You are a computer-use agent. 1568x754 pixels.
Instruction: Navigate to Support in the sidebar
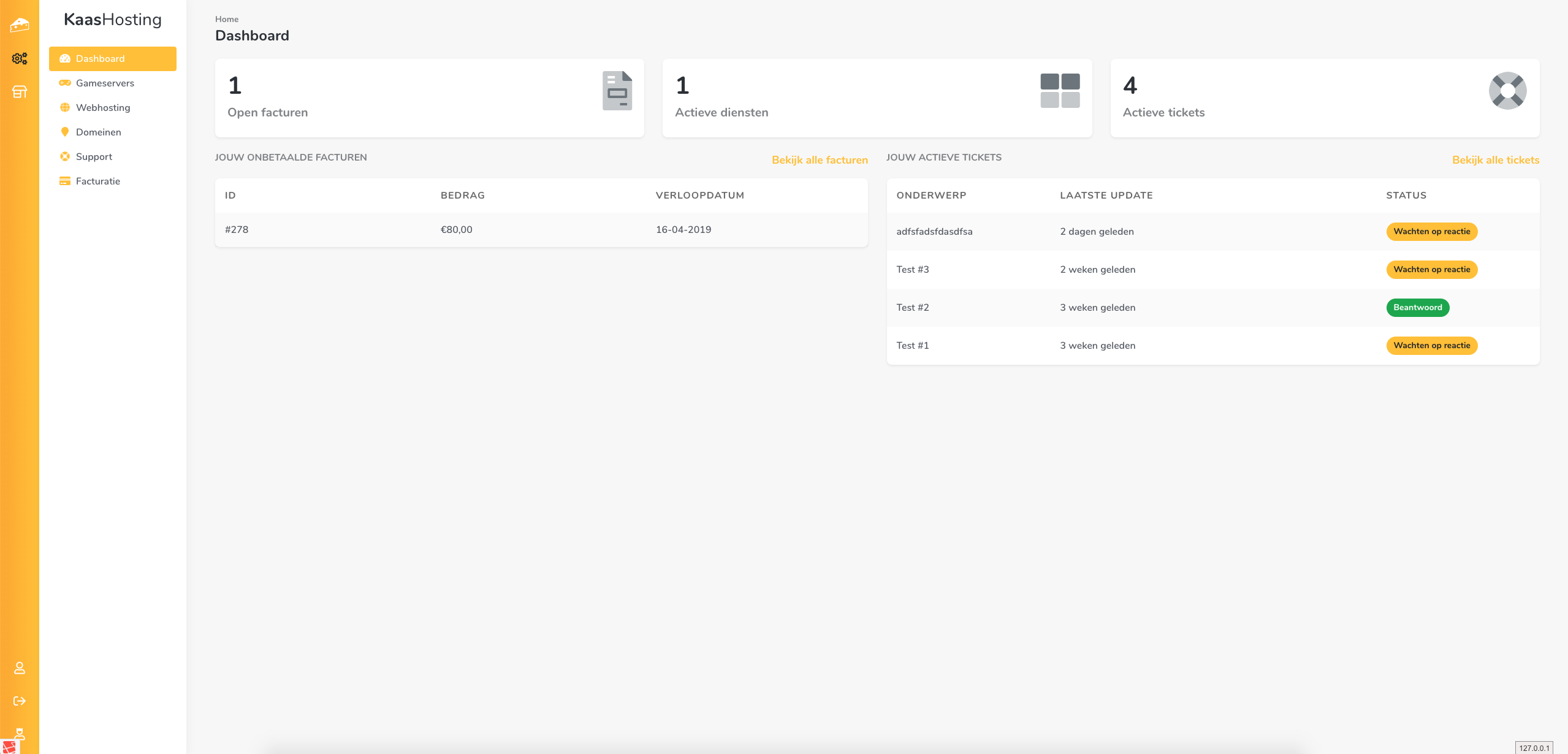(x=94, y=157)
